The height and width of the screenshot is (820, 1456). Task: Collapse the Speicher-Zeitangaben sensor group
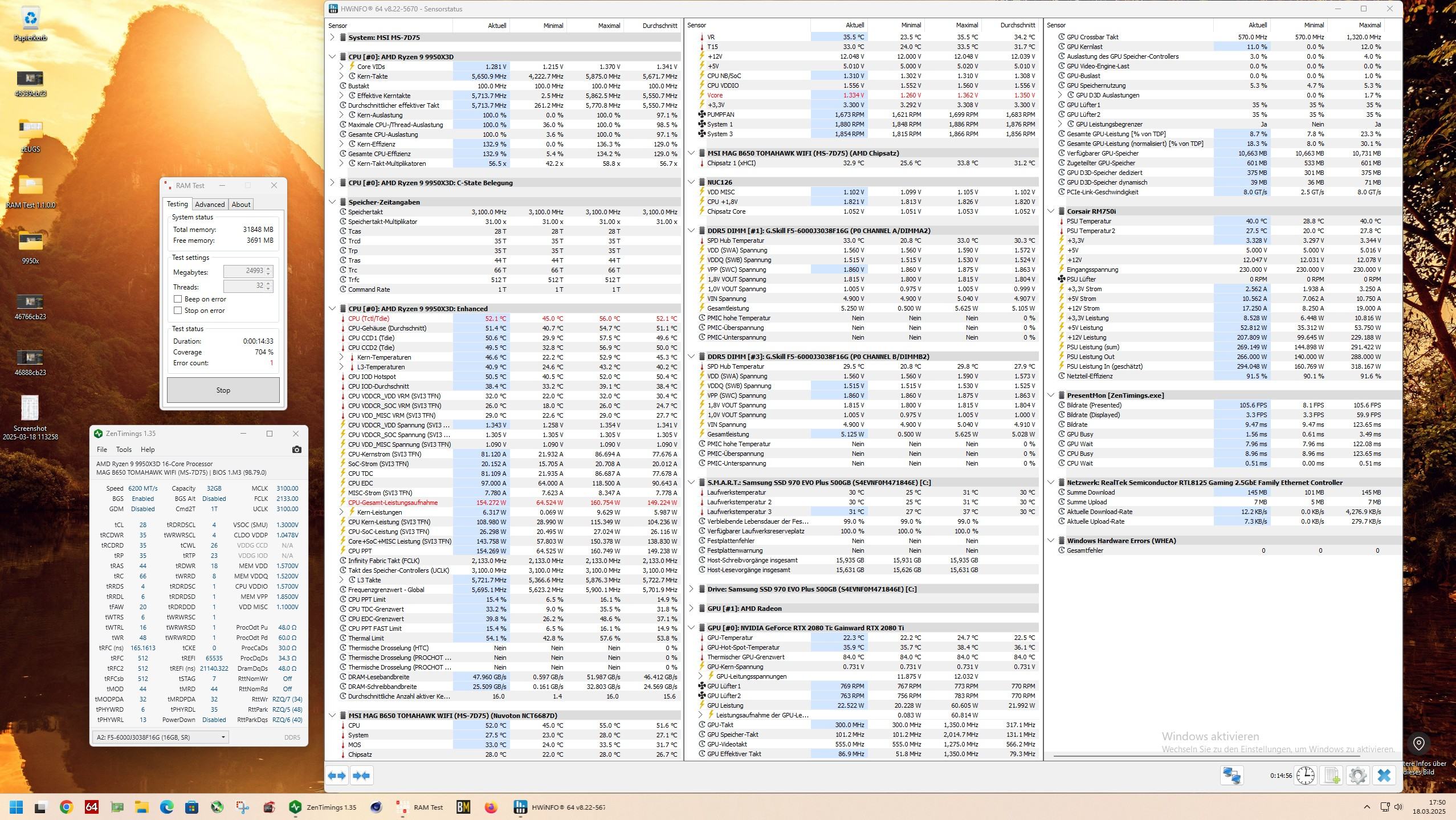point(332,202)
